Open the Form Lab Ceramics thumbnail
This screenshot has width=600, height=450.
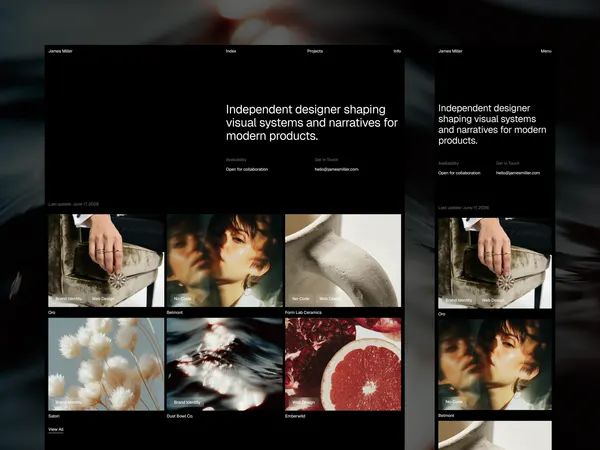tap(343, 261)
